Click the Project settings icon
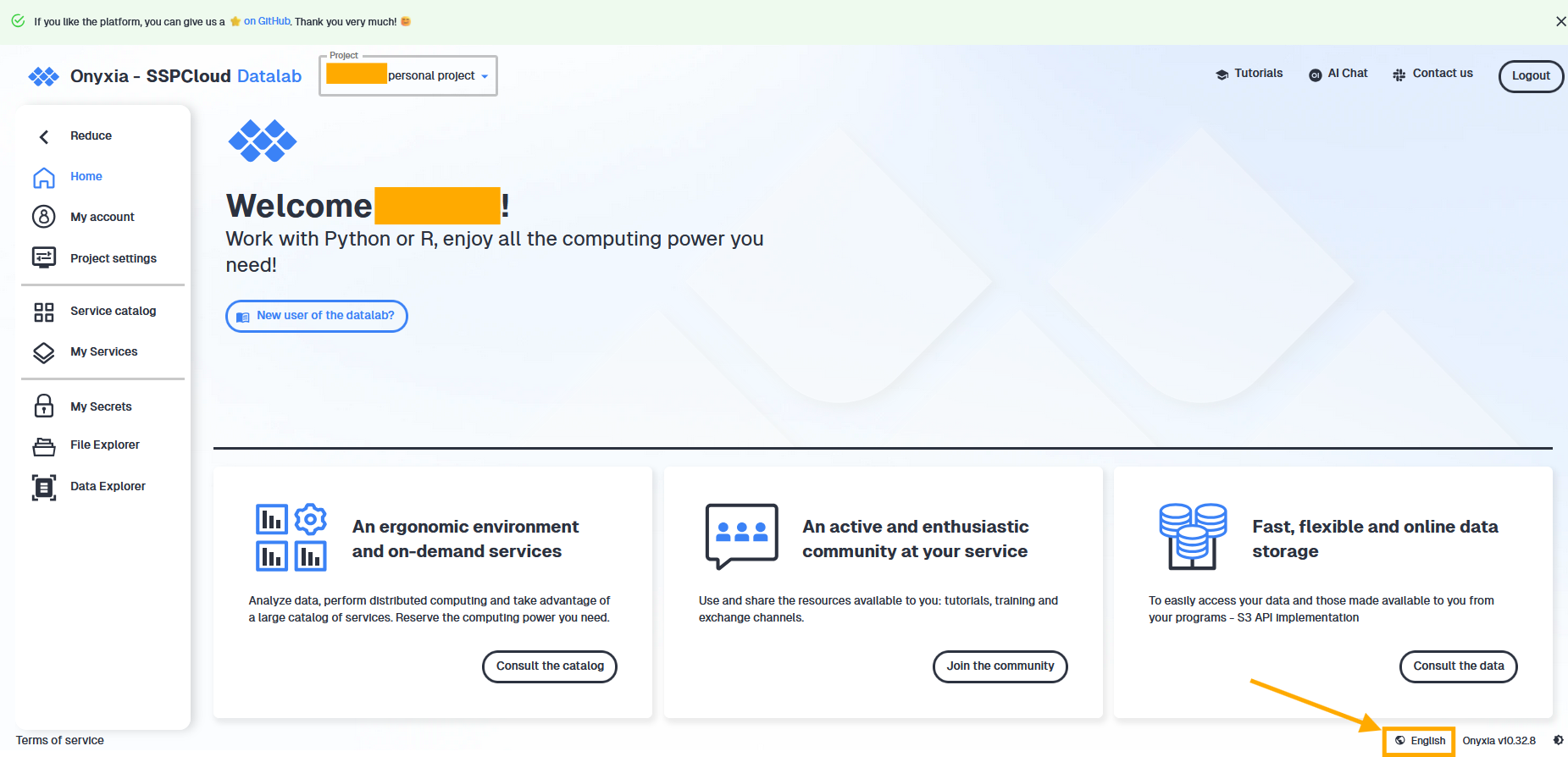This screenshot has height=757, width=1568. coord(44,257)
